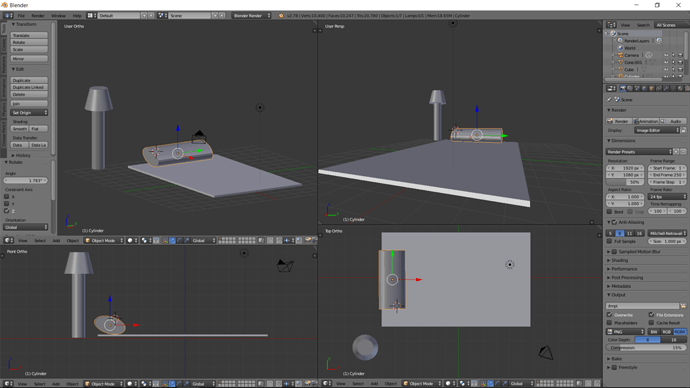Click the Cone.001 mesh icon in outliner
The height and width of the screenshot is (388, 690).
pyautogui.click(x=620, y=62)
